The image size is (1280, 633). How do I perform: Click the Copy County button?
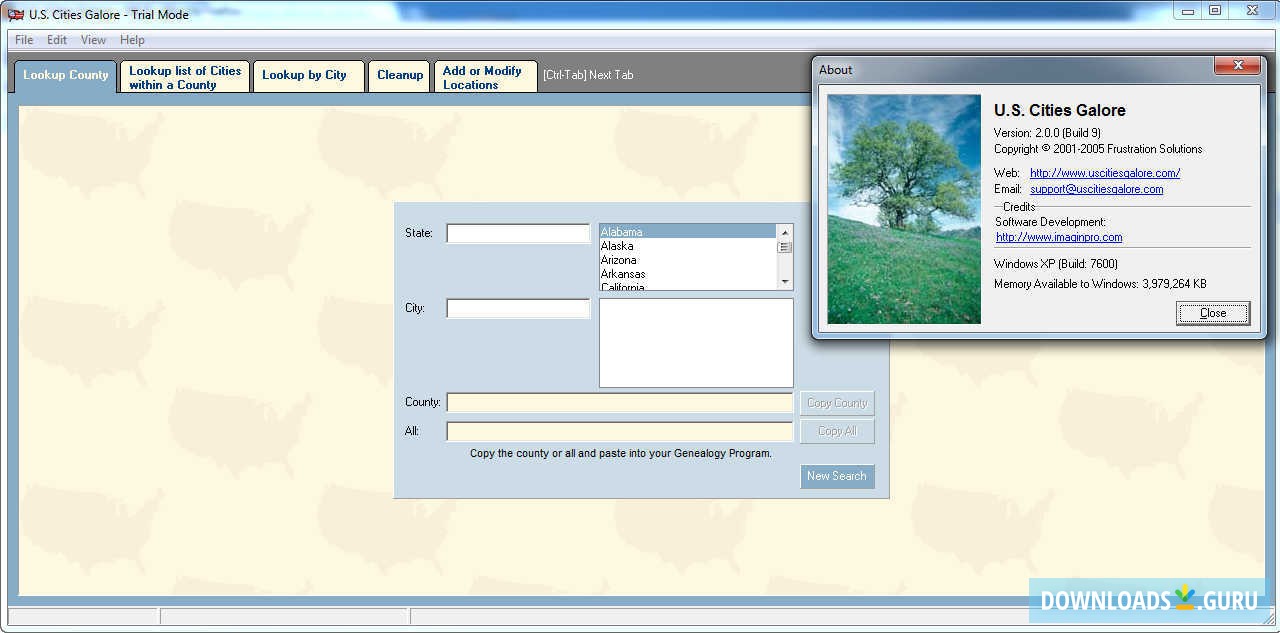click(x=837, y=403)
